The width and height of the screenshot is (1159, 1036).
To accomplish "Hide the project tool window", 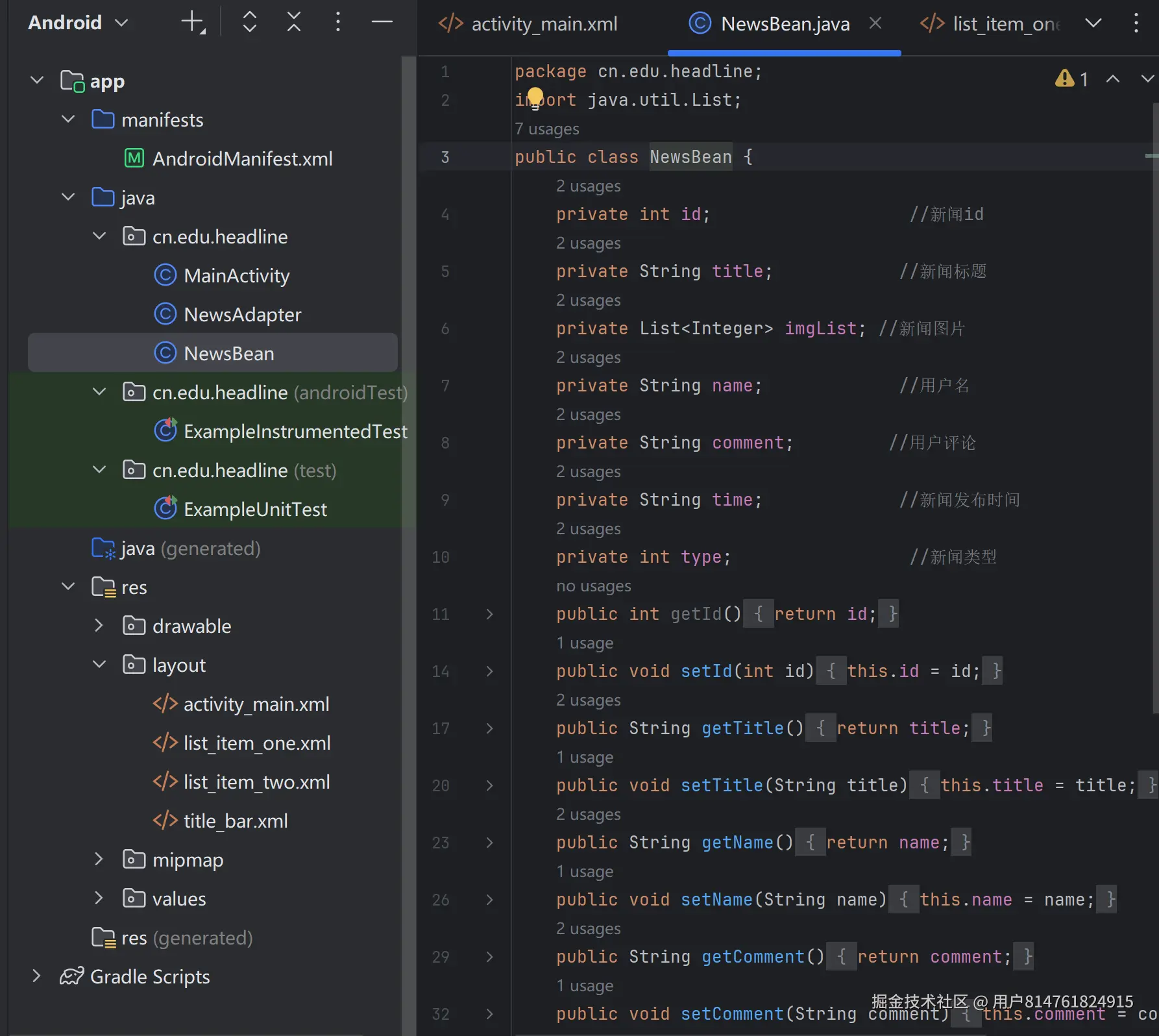I will 382,22.
